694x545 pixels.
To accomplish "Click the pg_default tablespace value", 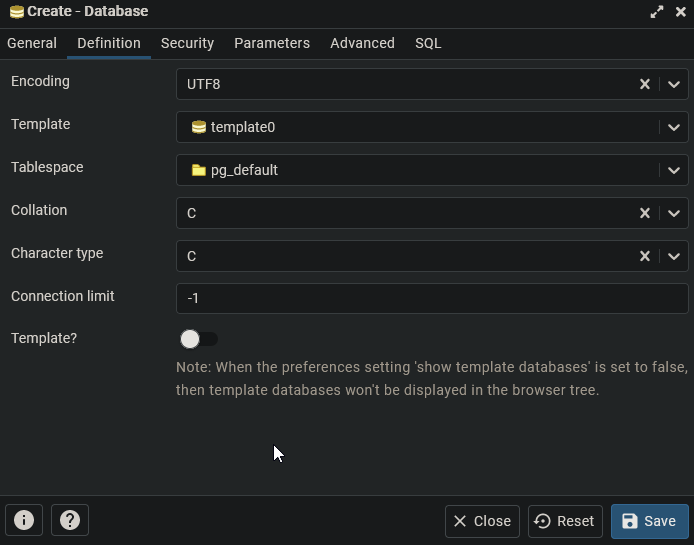I will pyautogui.click(x=244, y=170).
